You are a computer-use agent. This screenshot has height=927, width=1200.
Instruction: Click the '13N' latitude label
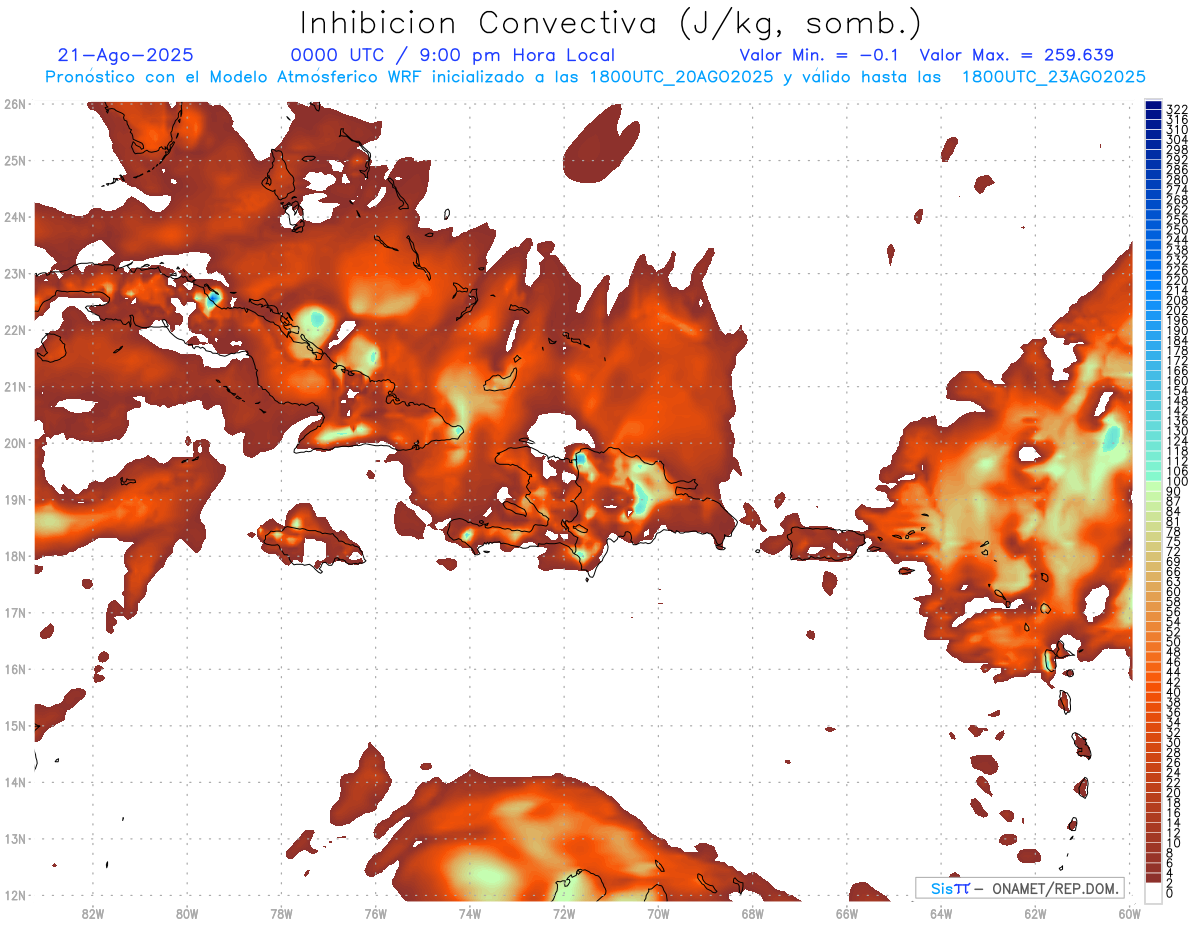point(14,838)
